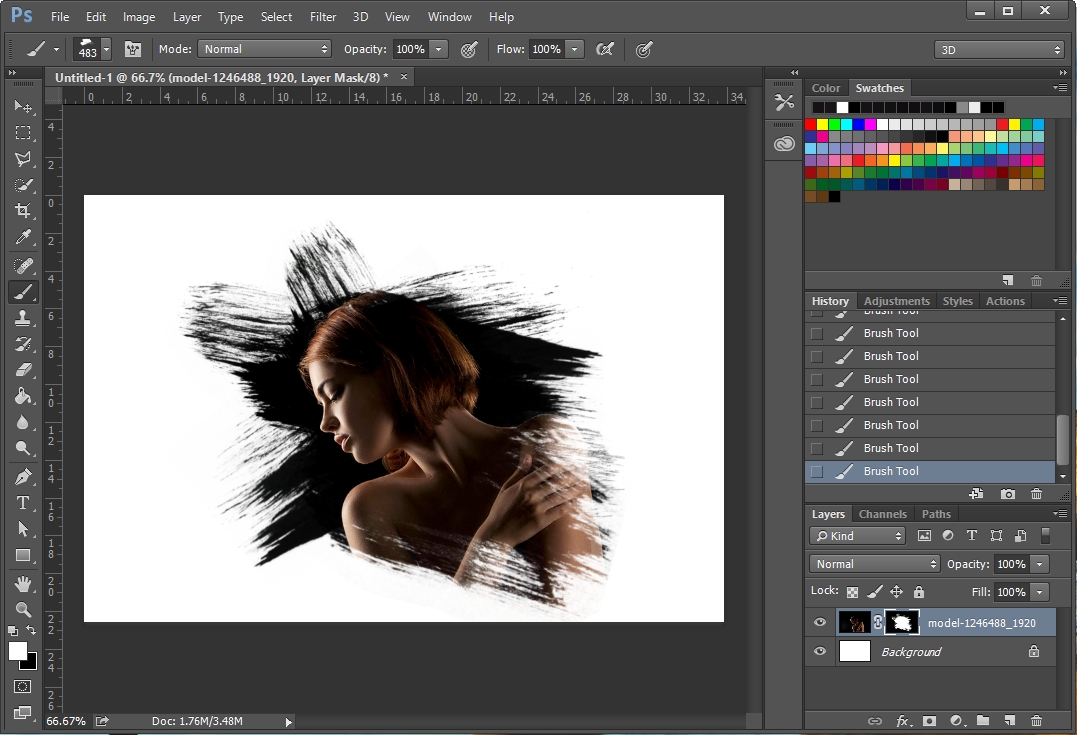Select the Clone Stamp tool
This screenshot has height=735, width=1077.
23,318
